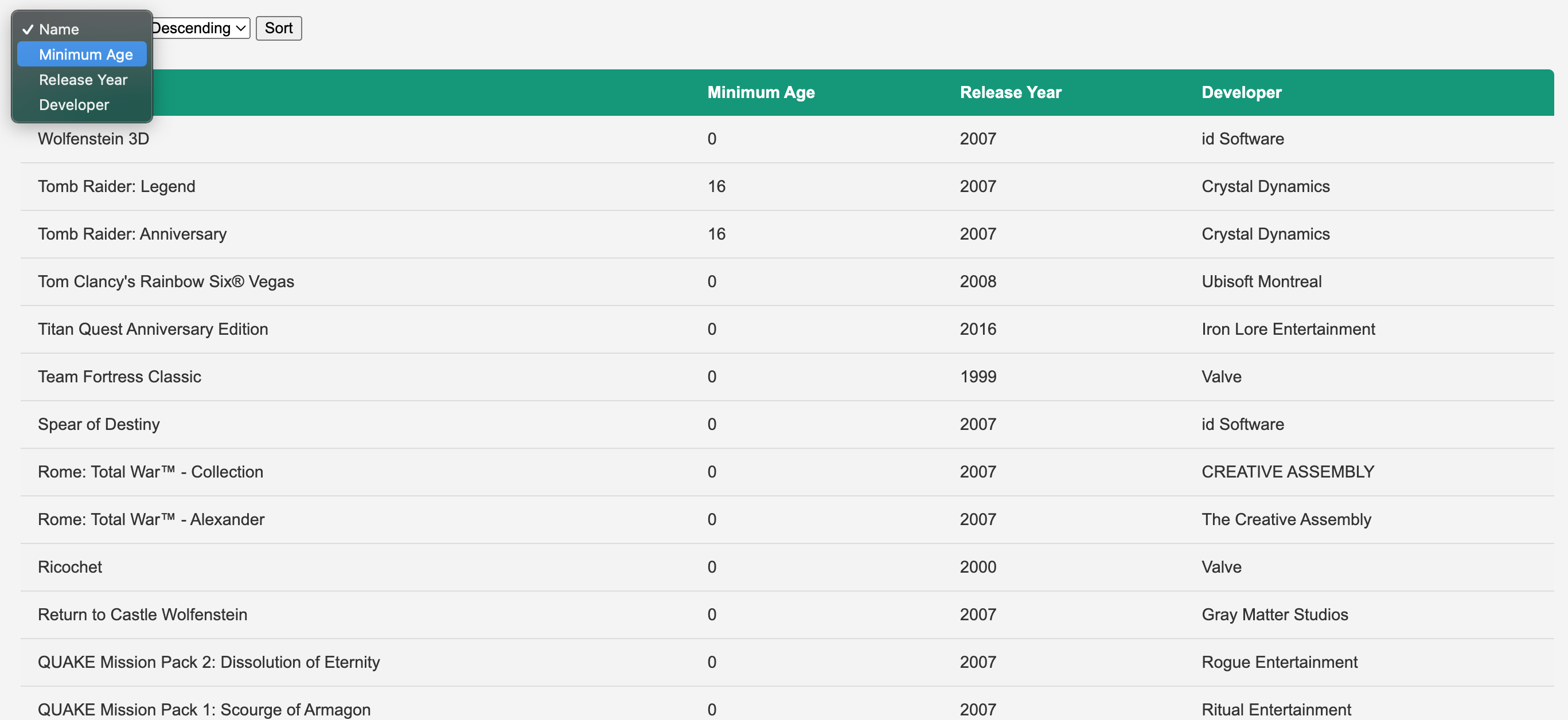Select Tomb Raider: Anniversary row name
This screenshot has height=720, width=1568.
[132, 234]
